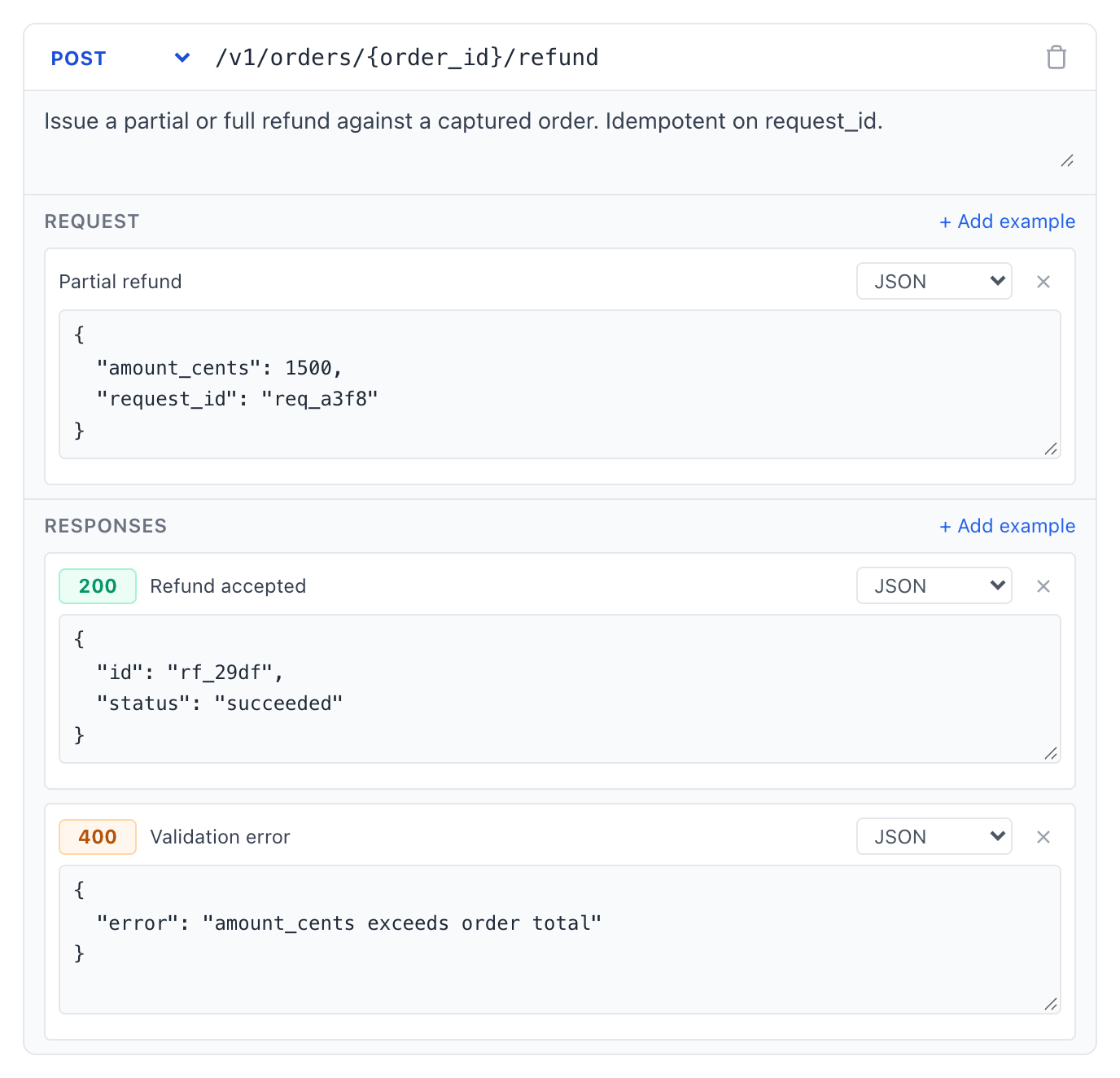This screenshot has height=1078, width=1120.
Task: Open the POST method dropdown
Action: 120,58
